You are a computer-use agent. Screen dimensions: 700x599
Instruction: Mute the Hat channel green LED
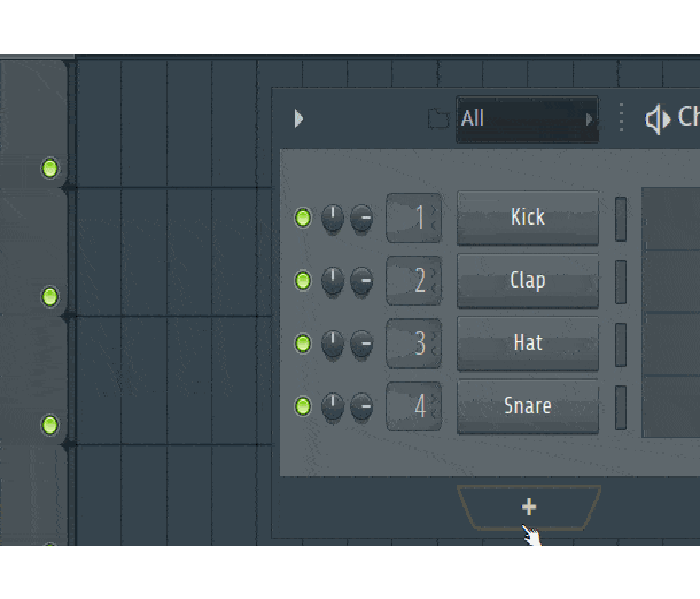click(303, 344)
